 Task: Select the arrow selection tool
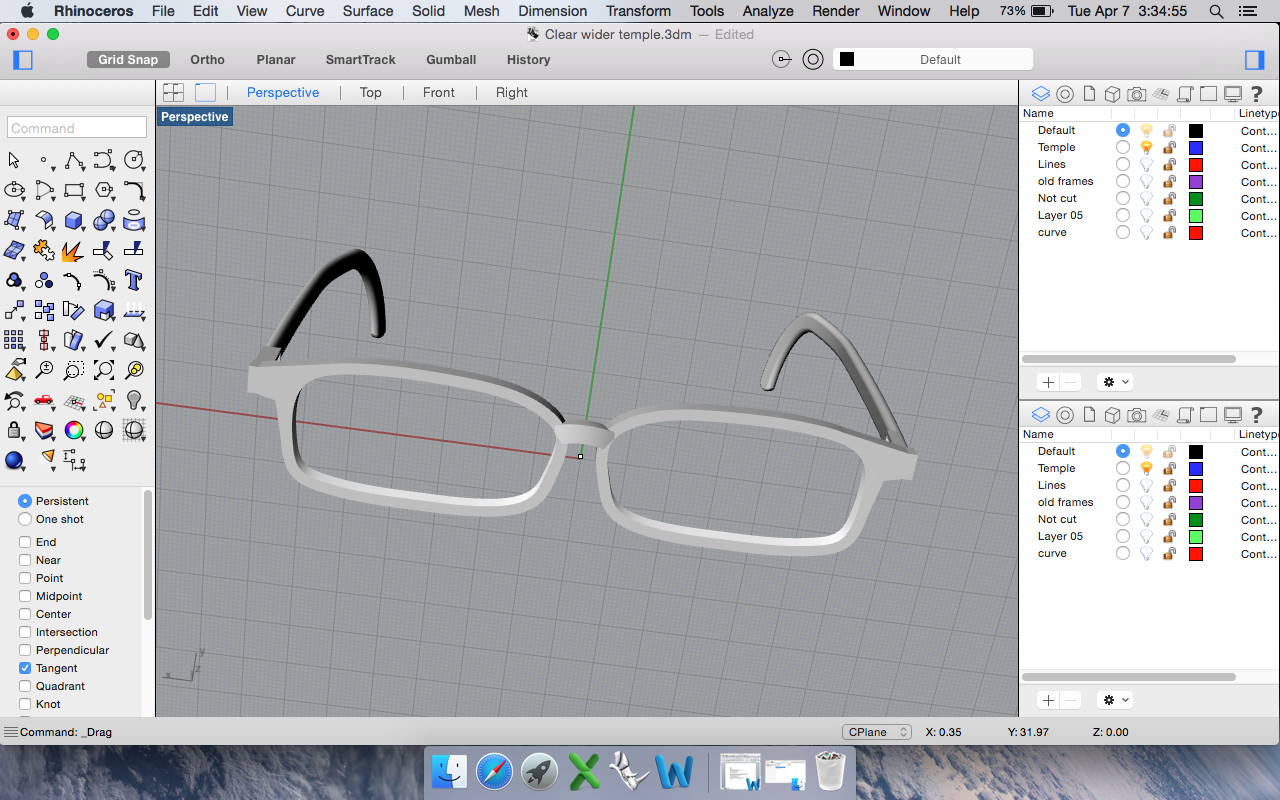pos(14,160)
